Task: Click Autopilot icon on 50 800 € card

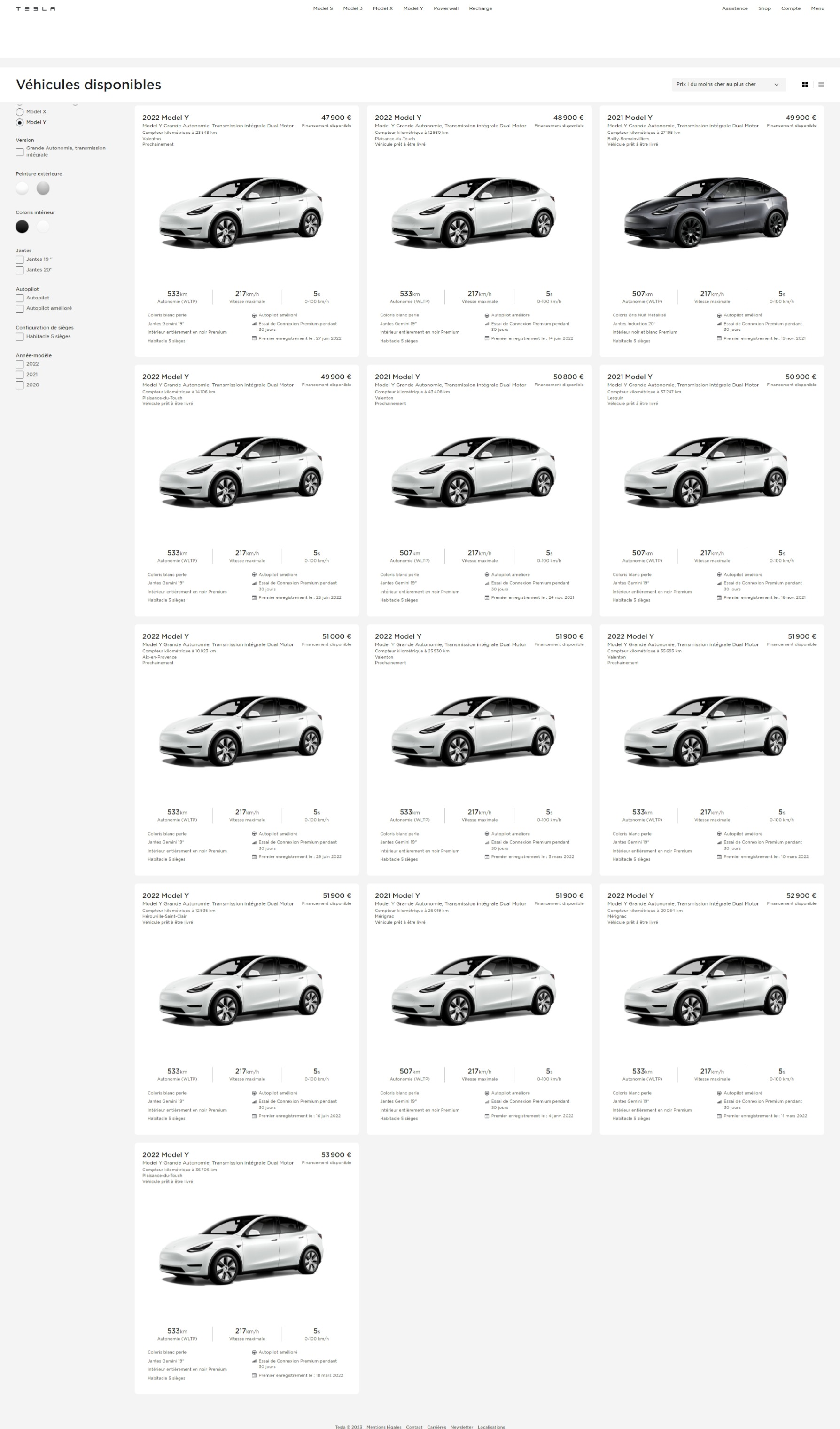Action: [487, 575]
